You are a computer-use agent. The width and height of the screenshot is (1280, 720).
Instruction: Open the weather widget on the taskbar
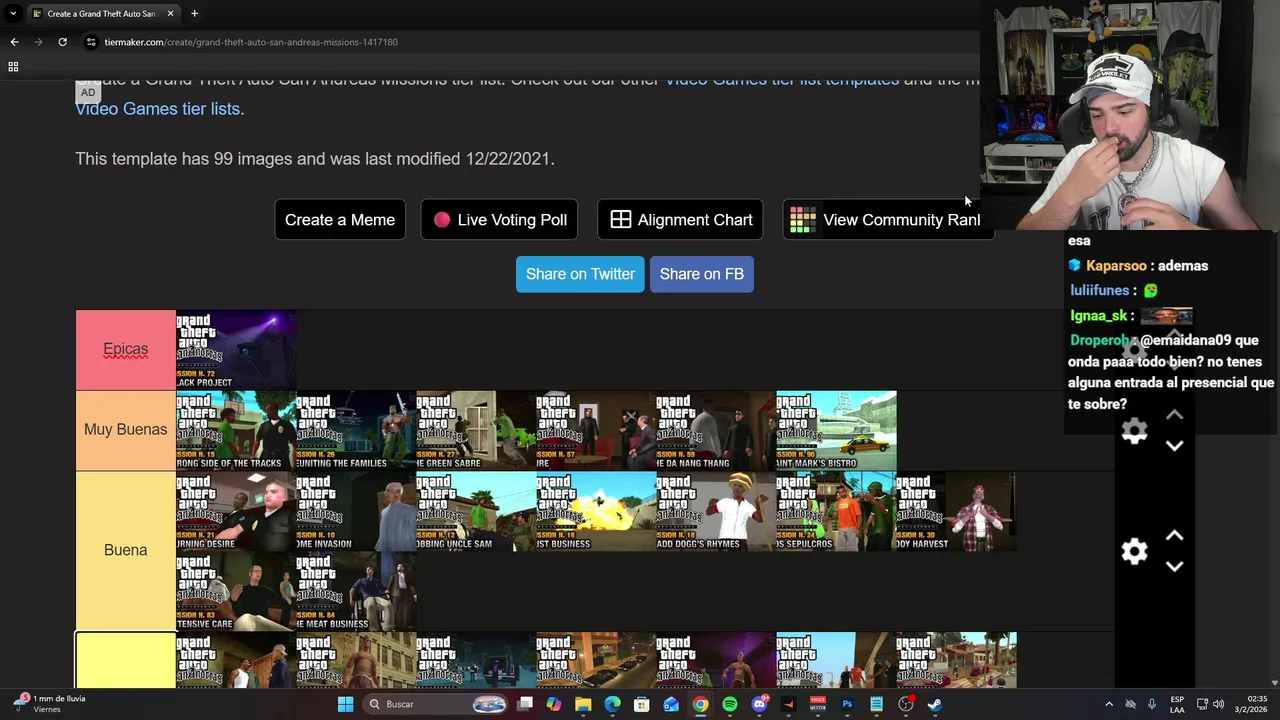pos(48,704)
